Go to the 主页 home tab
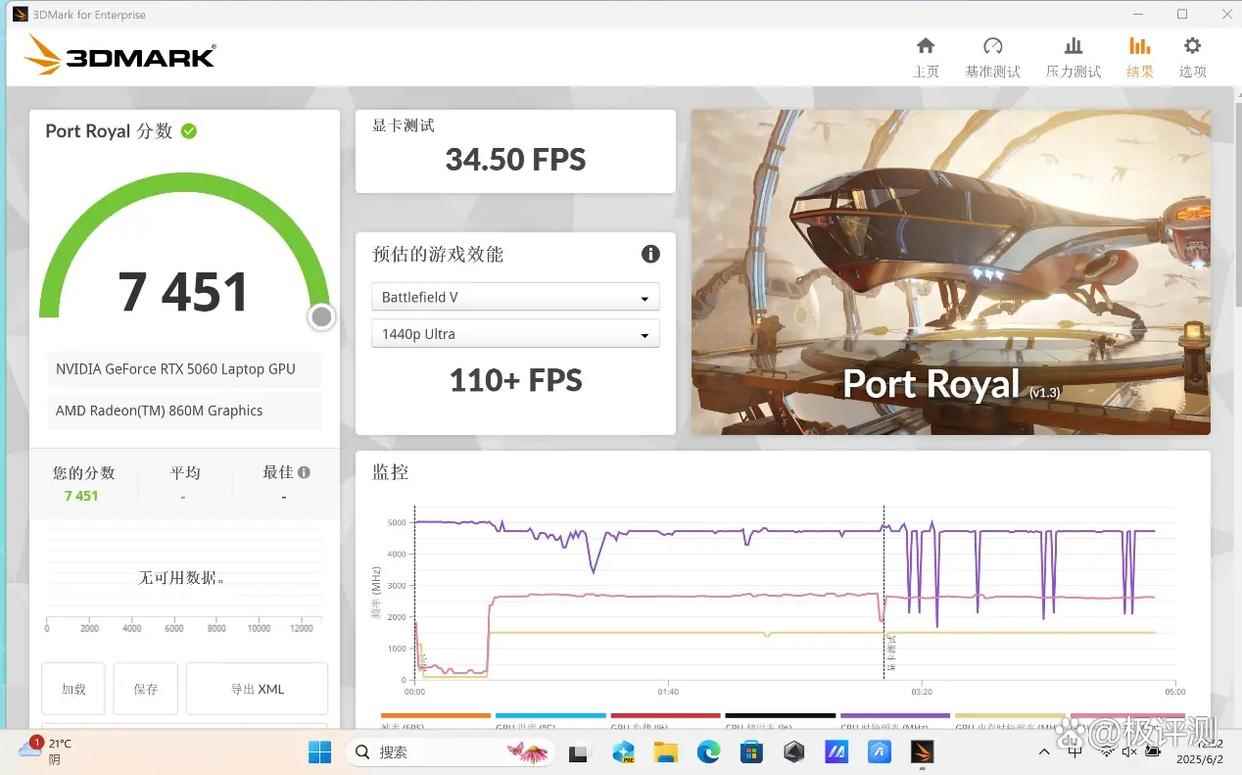This screenshot has height=775, width=1242. [926, 57]
